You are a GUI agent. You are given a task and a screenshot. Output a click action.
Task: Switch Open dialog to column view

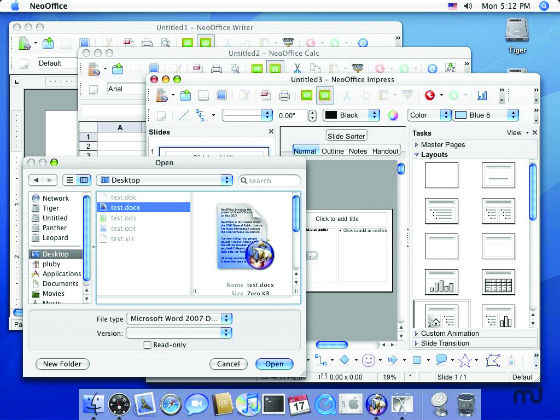coord(84,180)
